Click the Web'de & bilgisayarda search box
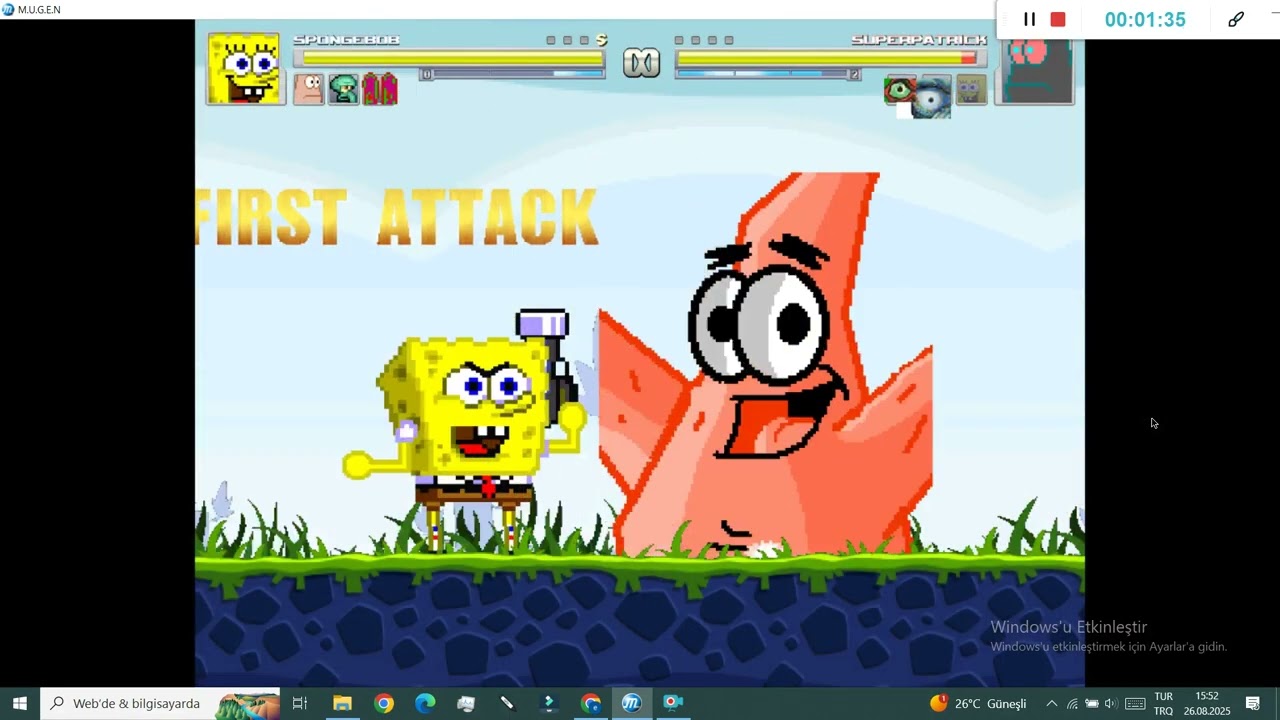 tap(161, 703)
